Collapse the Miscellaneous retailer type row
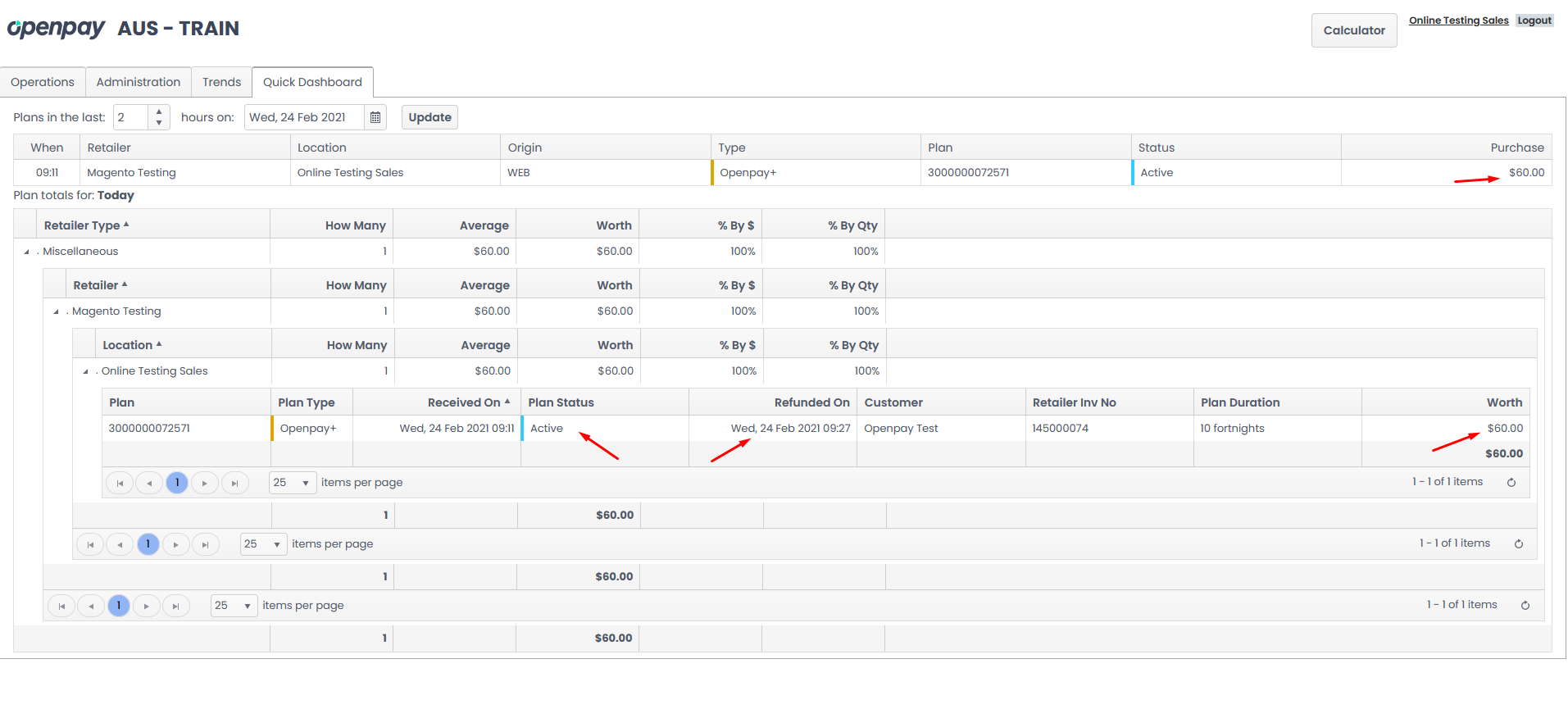The image size is (1568, 709). 26,252
